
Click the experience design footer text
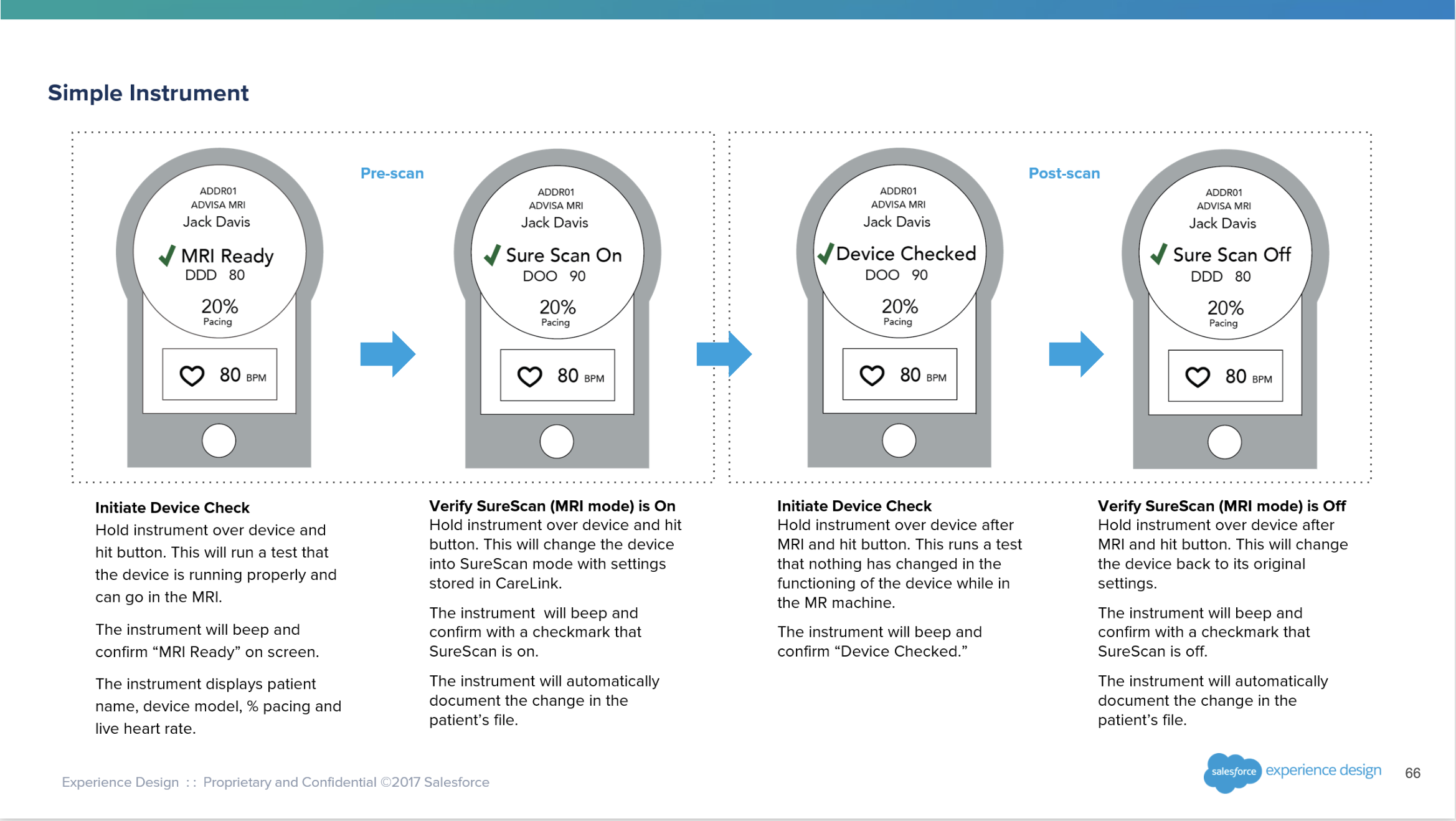point(1323,771)
